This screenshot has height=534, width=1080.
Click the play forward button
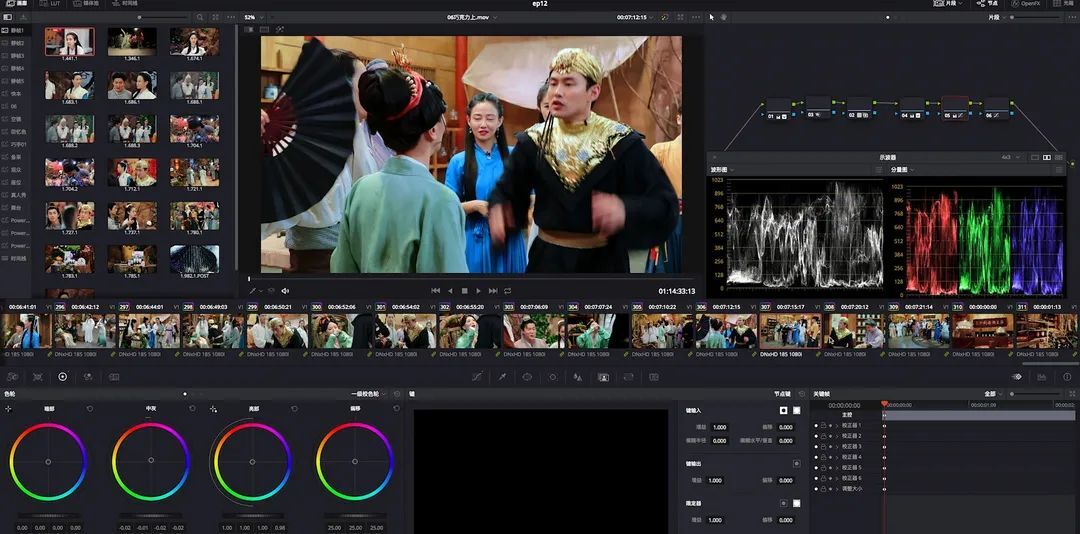pos(479,291)
